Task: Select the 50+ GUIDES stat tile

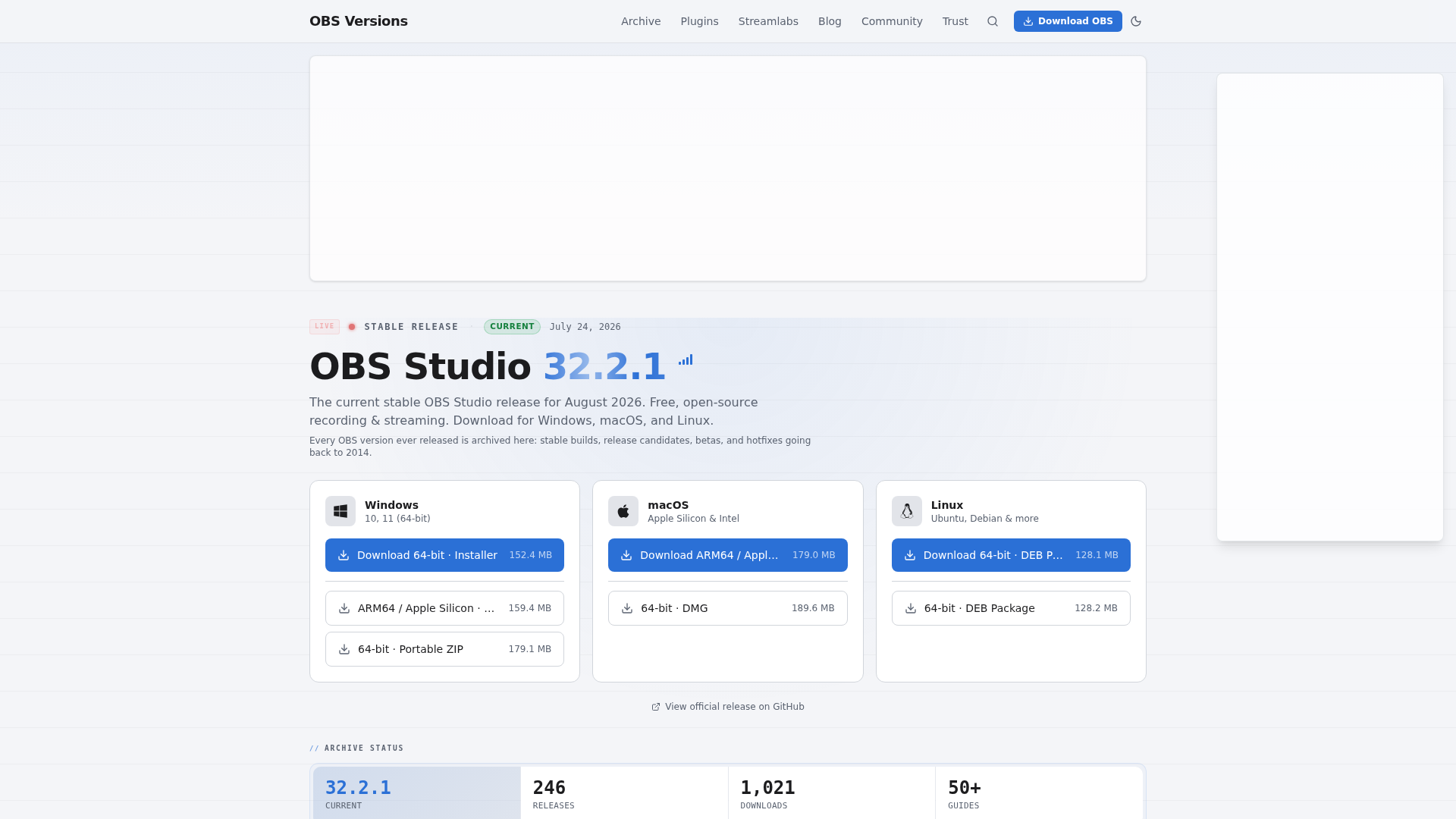Action: (1039, 793)
